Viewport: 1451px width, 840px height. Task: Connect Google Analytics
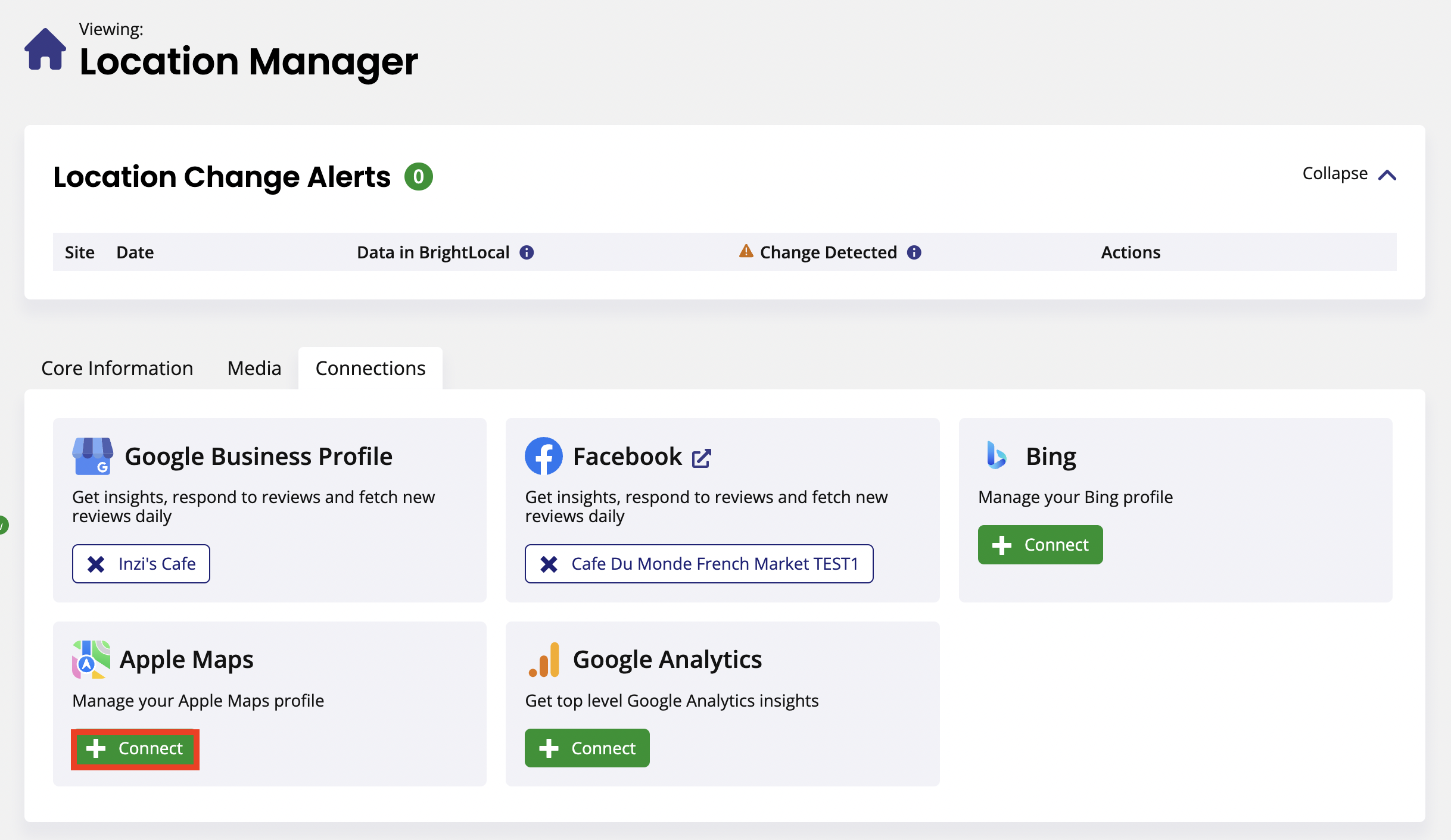587,748
